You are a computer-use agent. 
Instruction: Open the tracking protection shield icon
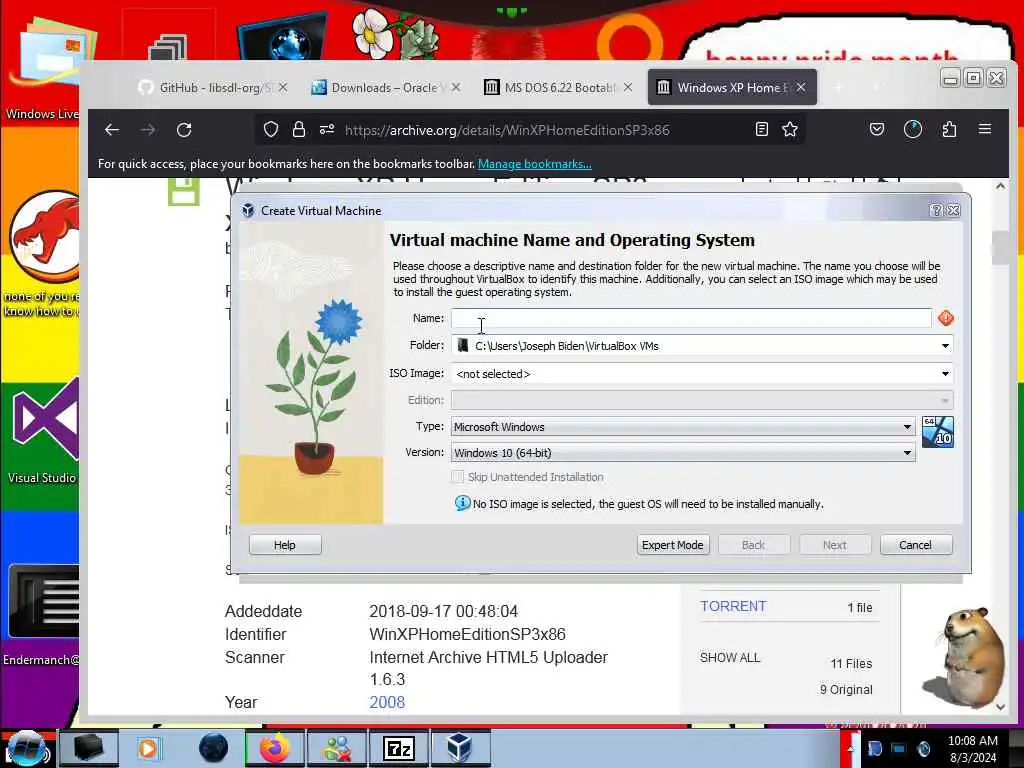(x=270, y=130)
